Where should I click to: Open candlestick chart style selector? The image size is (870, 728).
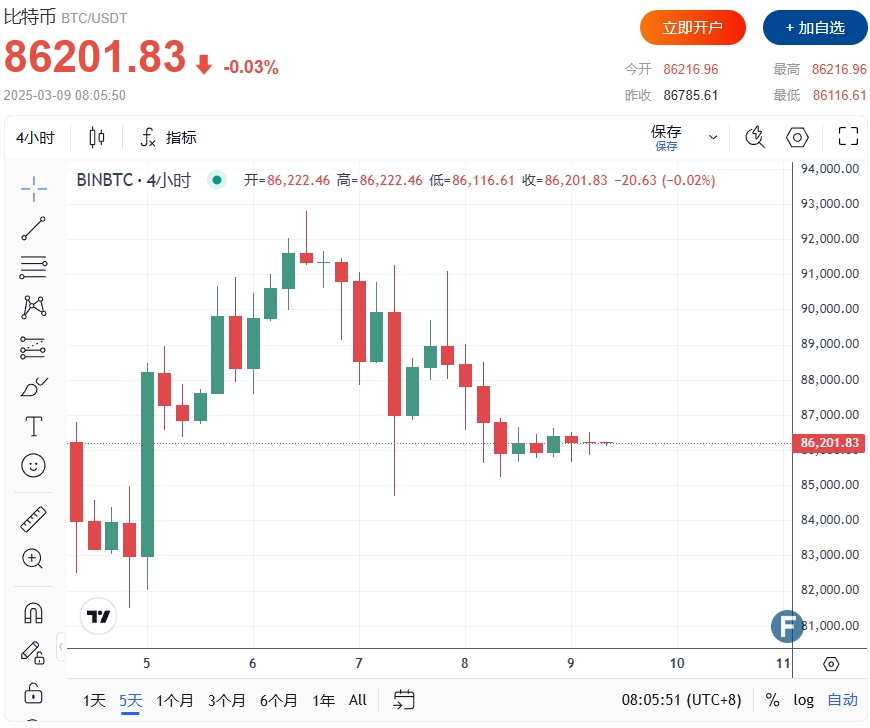[x=97, y=137]
